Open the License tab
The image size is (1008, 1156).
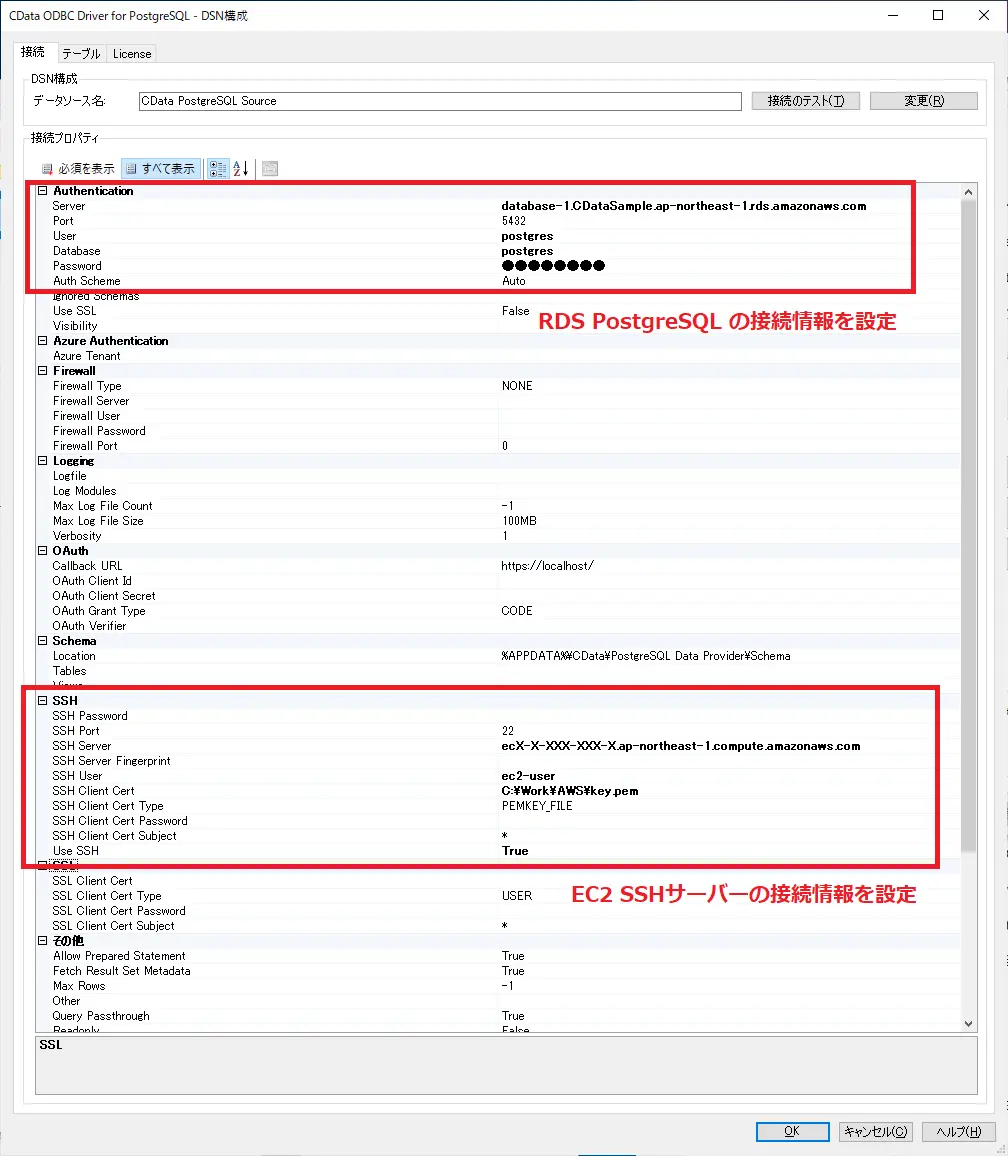pyautogui.click(x=131, y=54)
